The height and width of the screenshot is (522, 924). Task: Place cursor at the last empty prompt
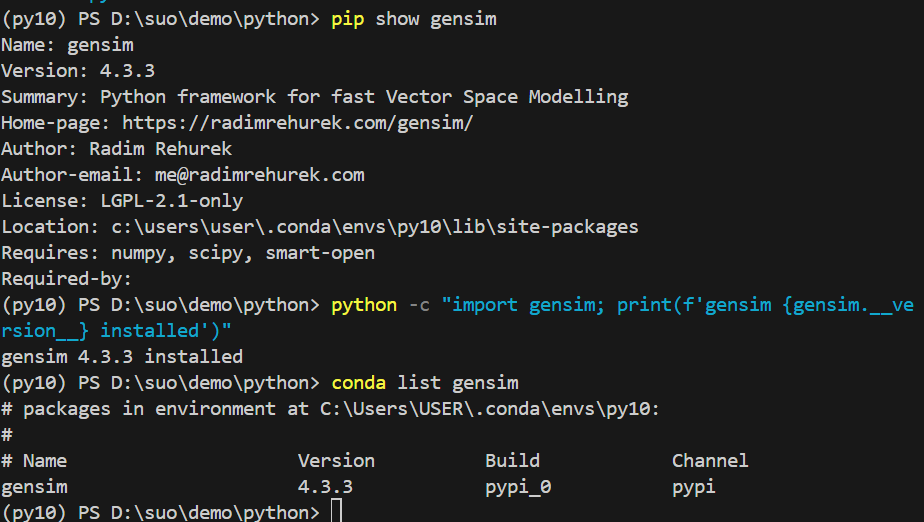335,513
